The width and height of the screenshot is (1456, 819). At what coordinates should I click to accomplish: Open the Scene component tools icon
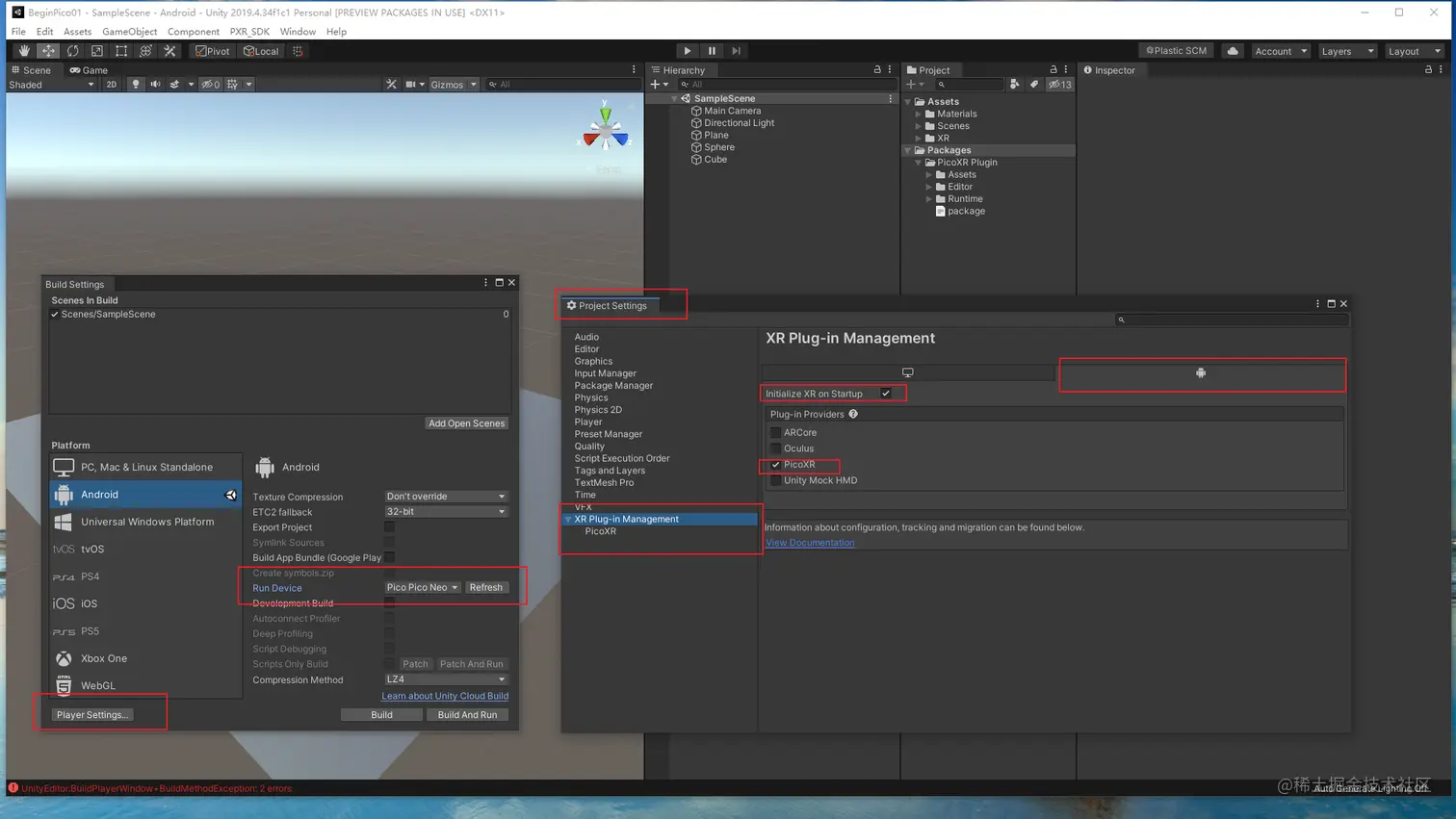[x=391, y=85]
